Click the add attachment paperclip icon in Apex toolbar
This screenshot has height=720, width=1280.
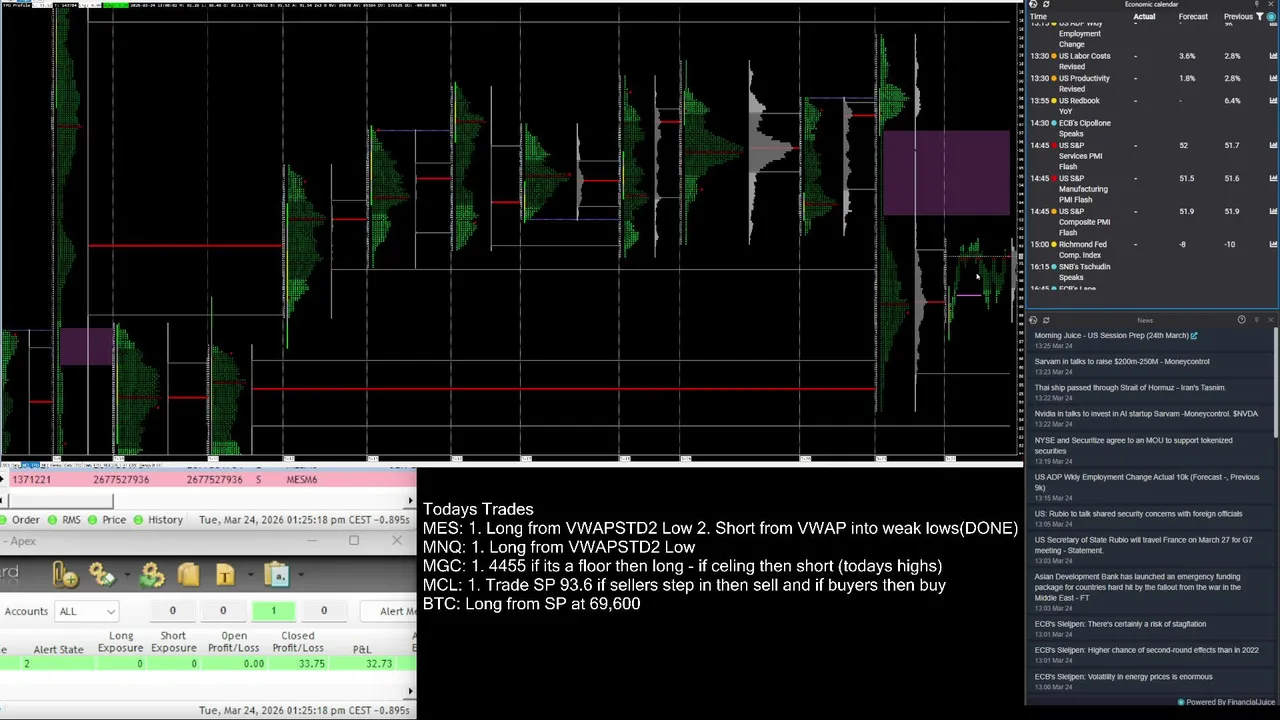[x=64, y=575]
